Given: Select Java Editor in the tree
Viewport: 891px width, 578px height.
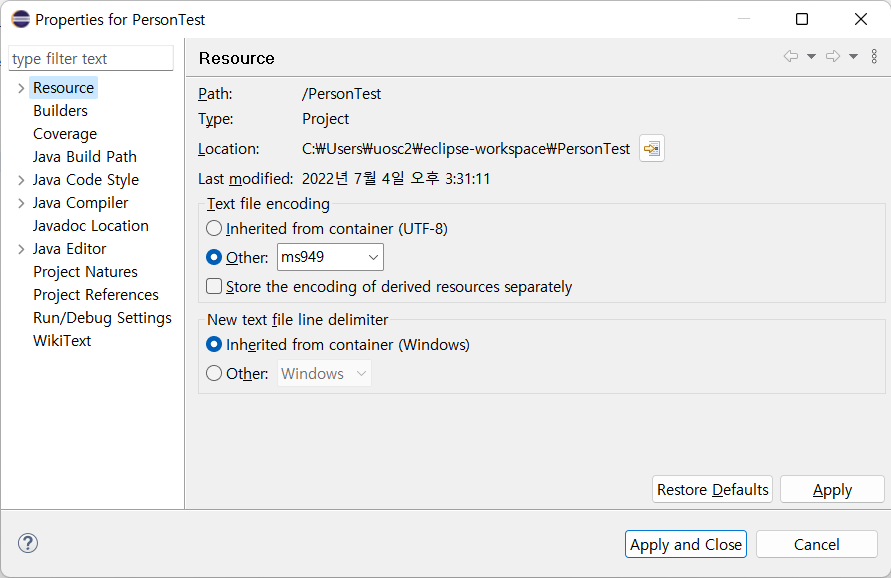Looking at the screenshot, I should (69, 249).
